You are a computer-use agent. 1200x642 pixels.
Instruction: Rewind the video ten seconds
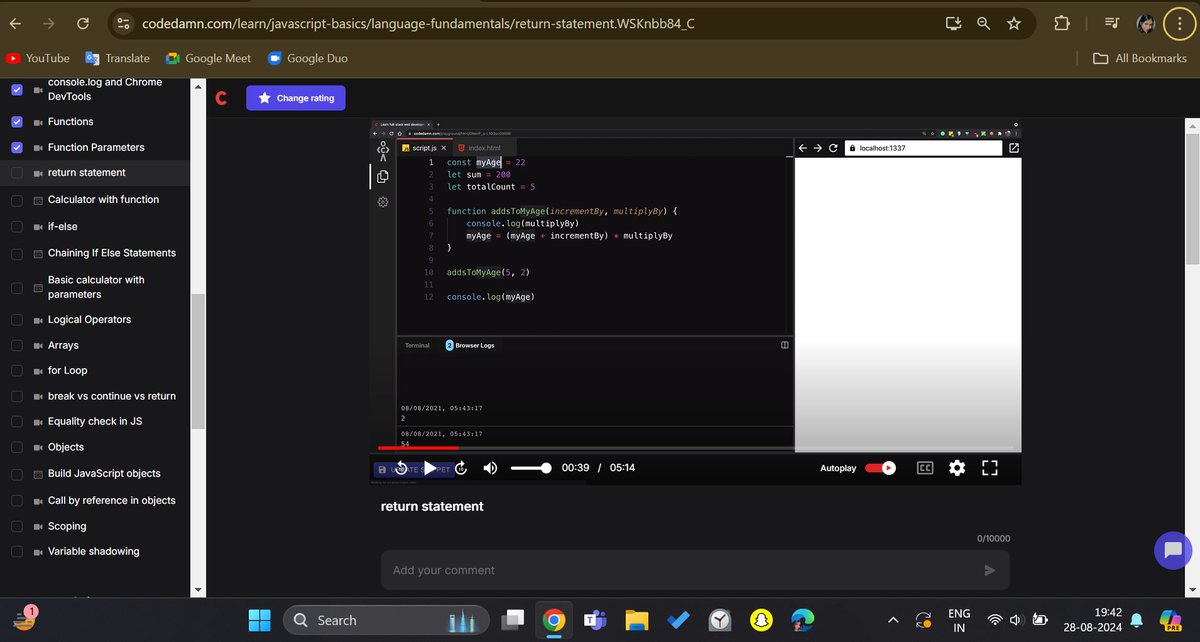click(401, 467)
